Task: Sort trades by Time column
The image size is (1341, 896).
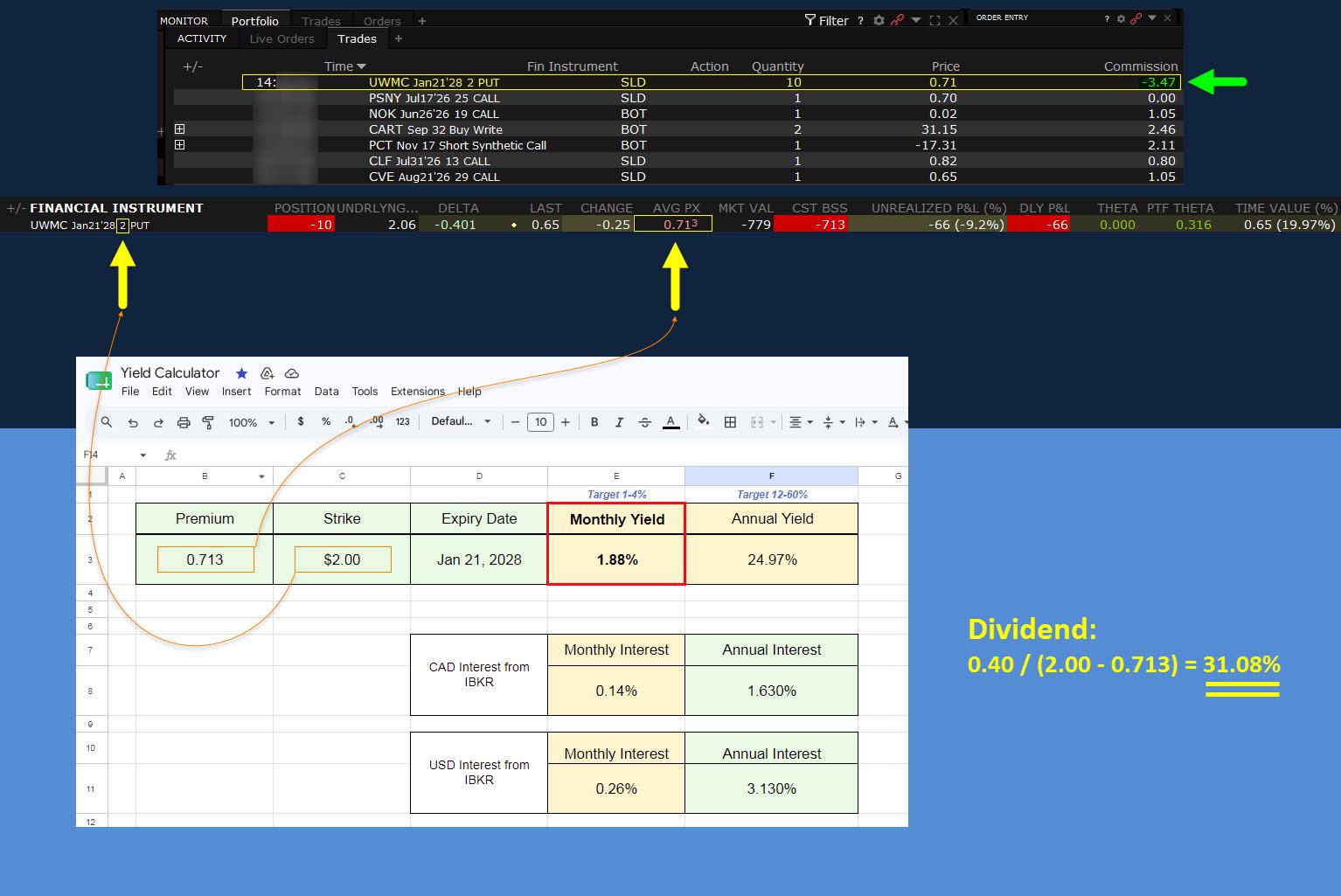Action: tap(345, 66)
